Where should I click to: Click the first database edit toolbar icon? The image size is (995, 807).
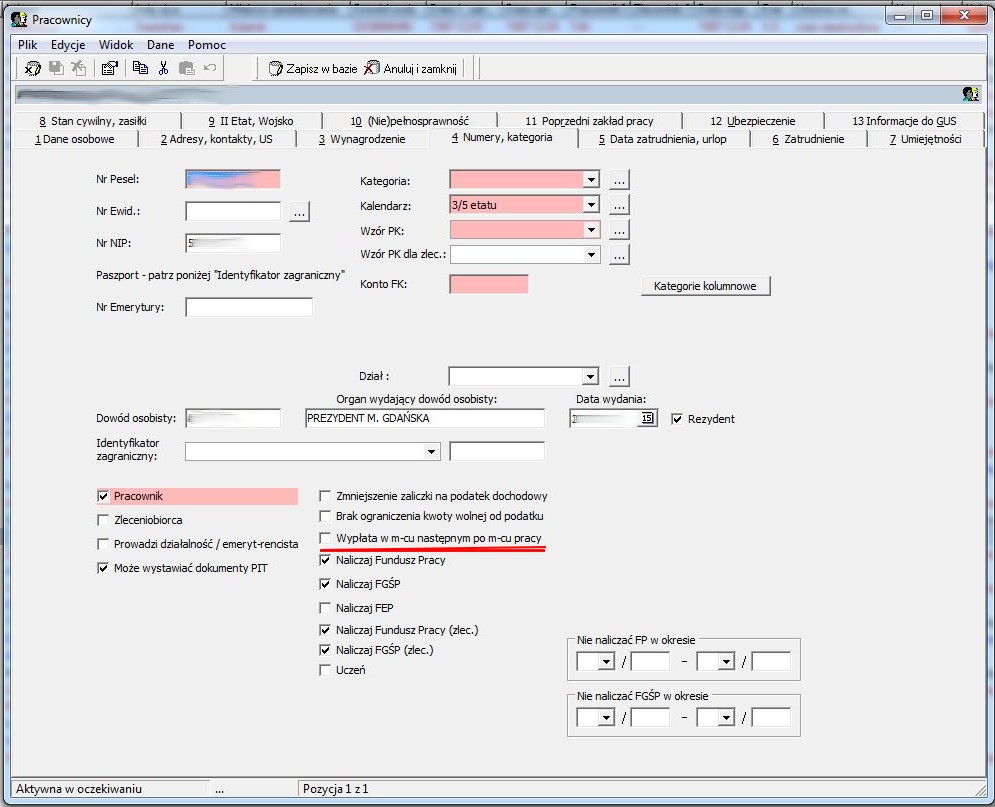click(32, 68)
